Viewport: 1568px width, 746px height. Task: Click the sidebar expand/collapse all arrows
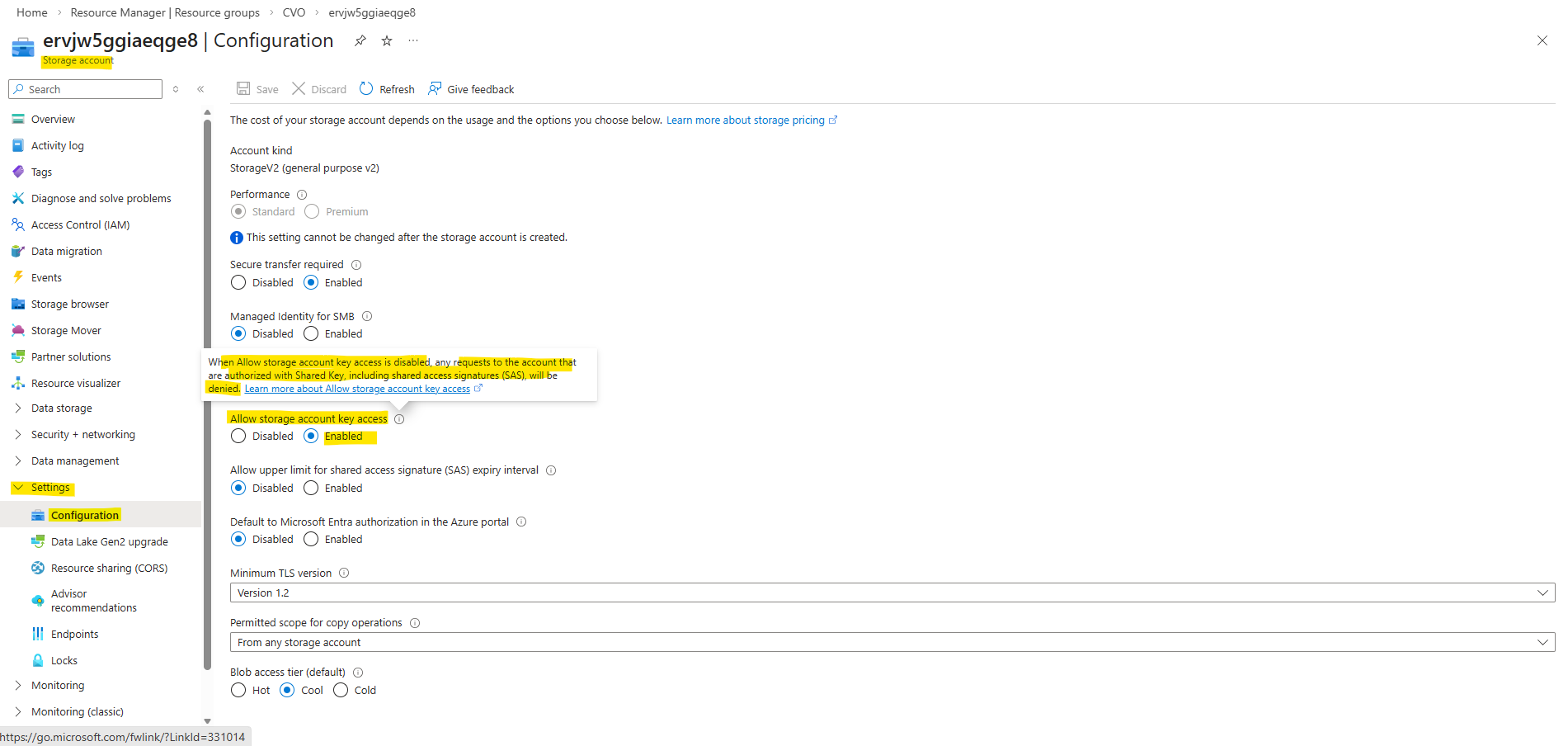[176, 89]
